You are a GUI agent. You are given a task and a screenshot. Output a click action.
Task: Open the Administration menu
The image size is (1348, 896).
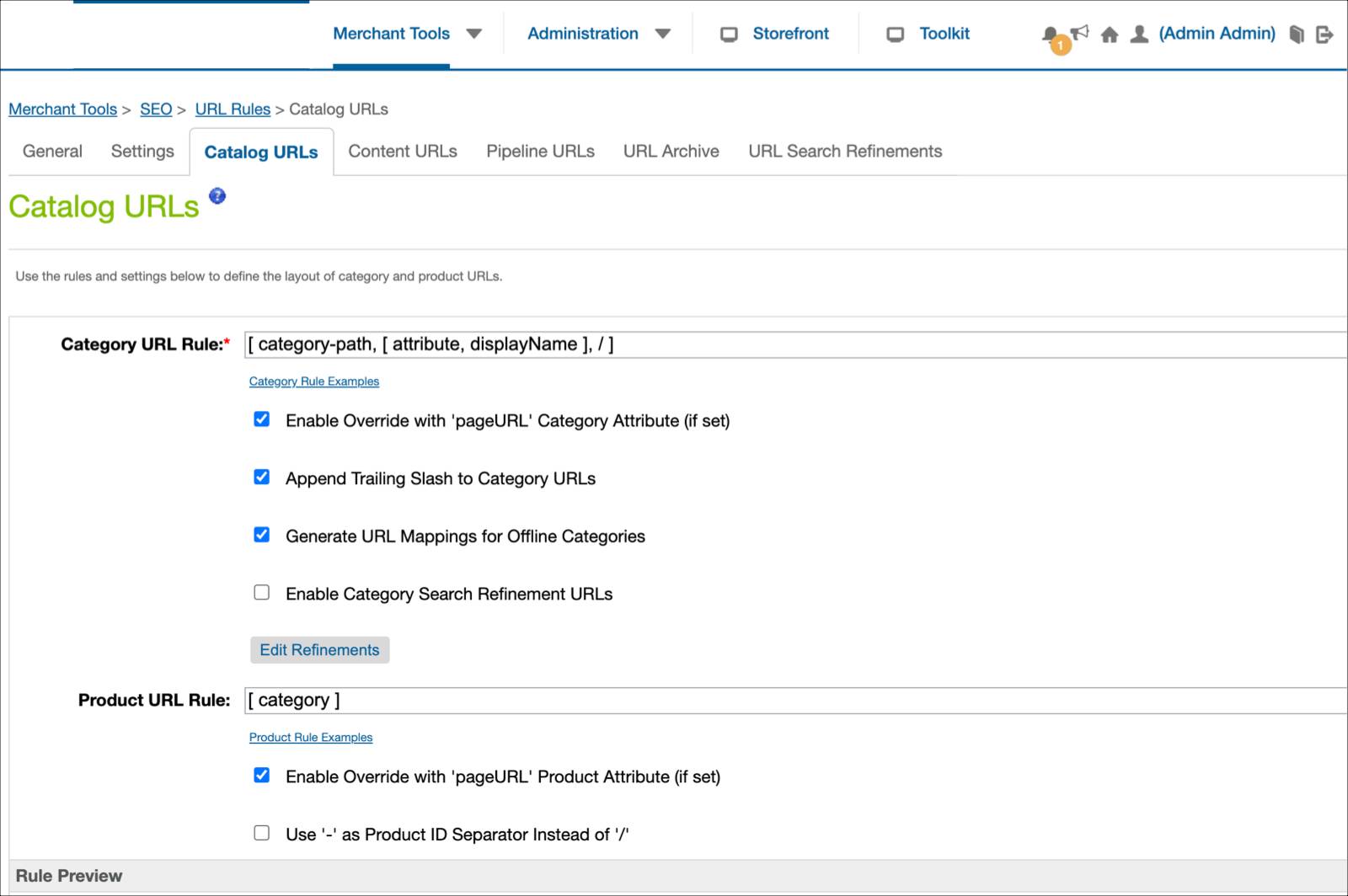pos(583,34)
